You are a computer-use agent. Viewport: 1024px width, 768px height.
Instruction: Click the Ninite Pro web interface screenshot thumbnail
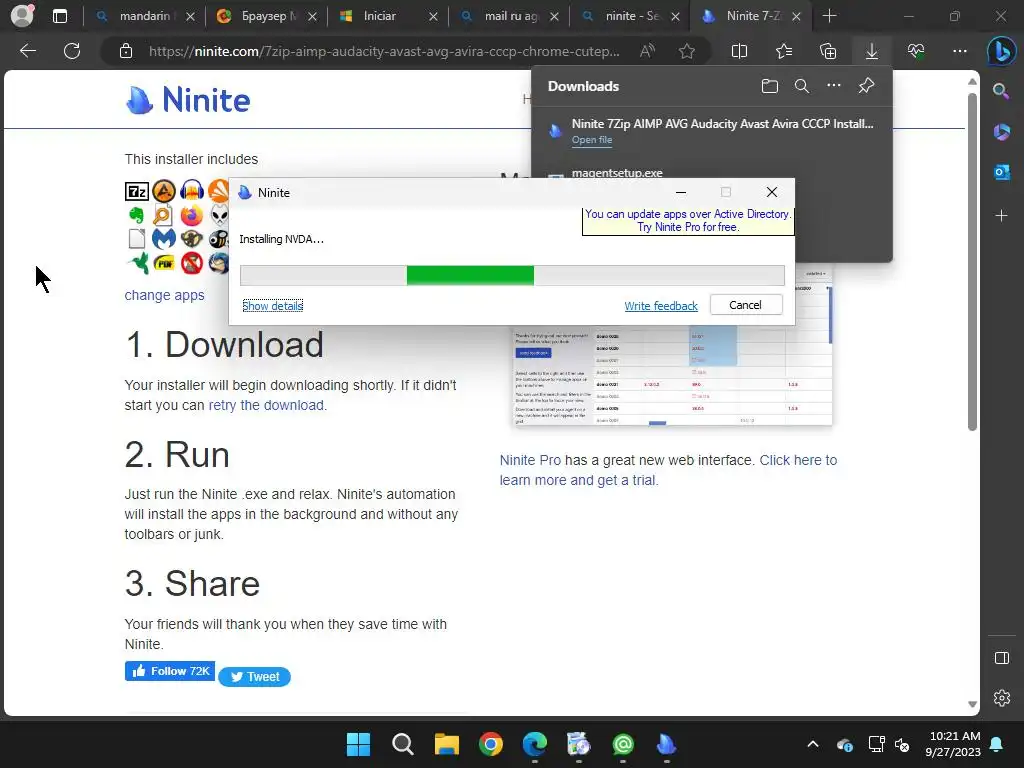(673, 376)
